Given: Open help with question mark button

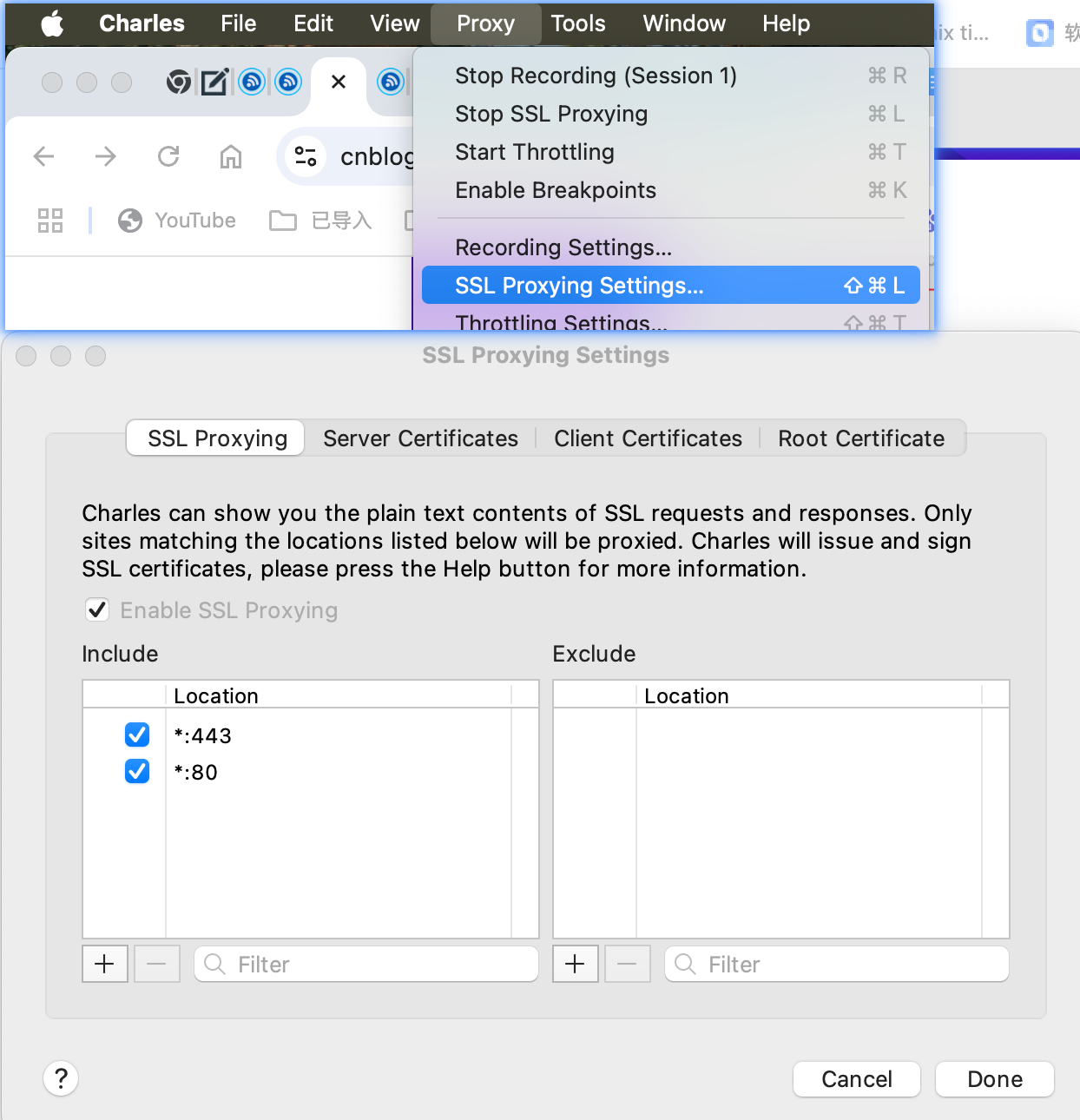Looking at the screenshot, I should click(61, 1078).
